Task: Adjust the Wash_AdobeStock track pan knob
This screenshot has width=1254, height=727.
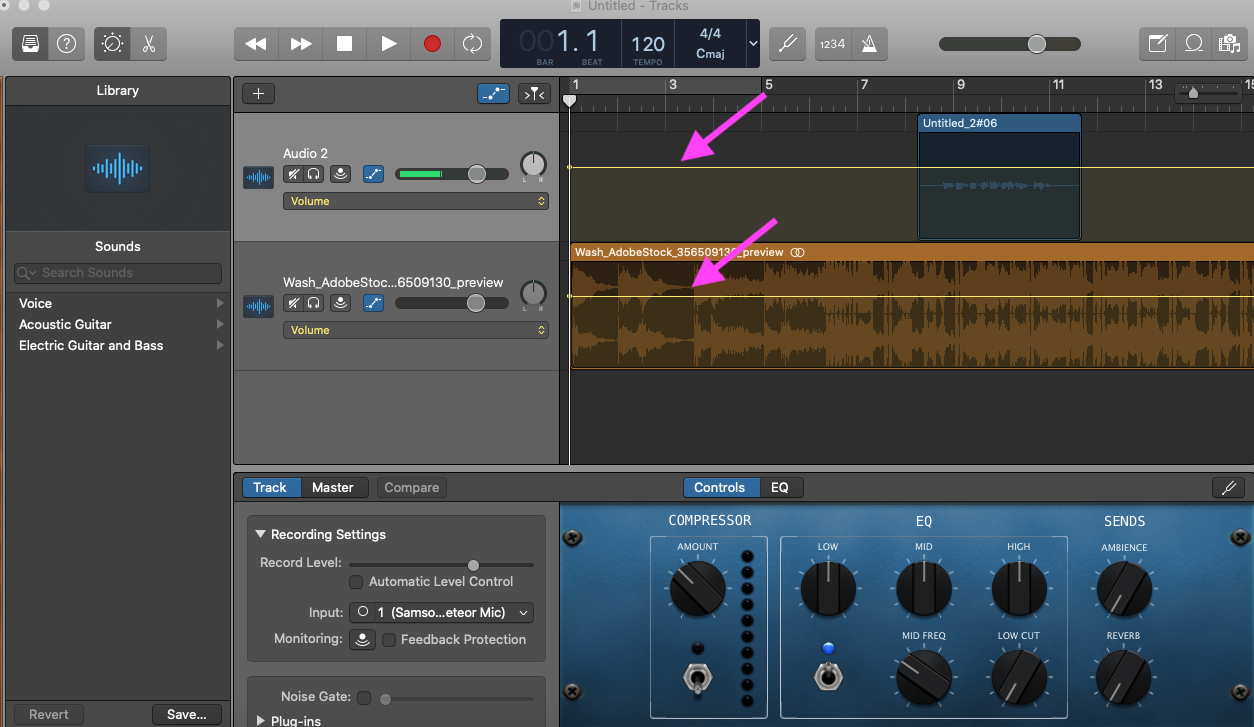Action: tap(534, 294)
